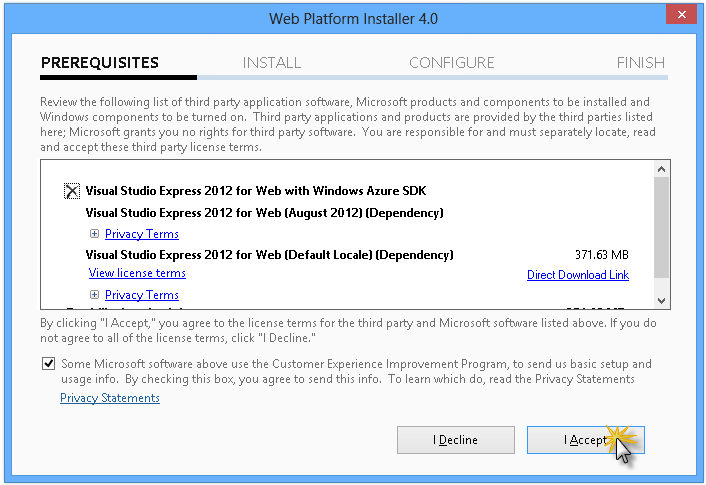Expand Privacy Terms under the August 2012 dependency
Viewport: 706px width, 485px height.
(94, 234)
